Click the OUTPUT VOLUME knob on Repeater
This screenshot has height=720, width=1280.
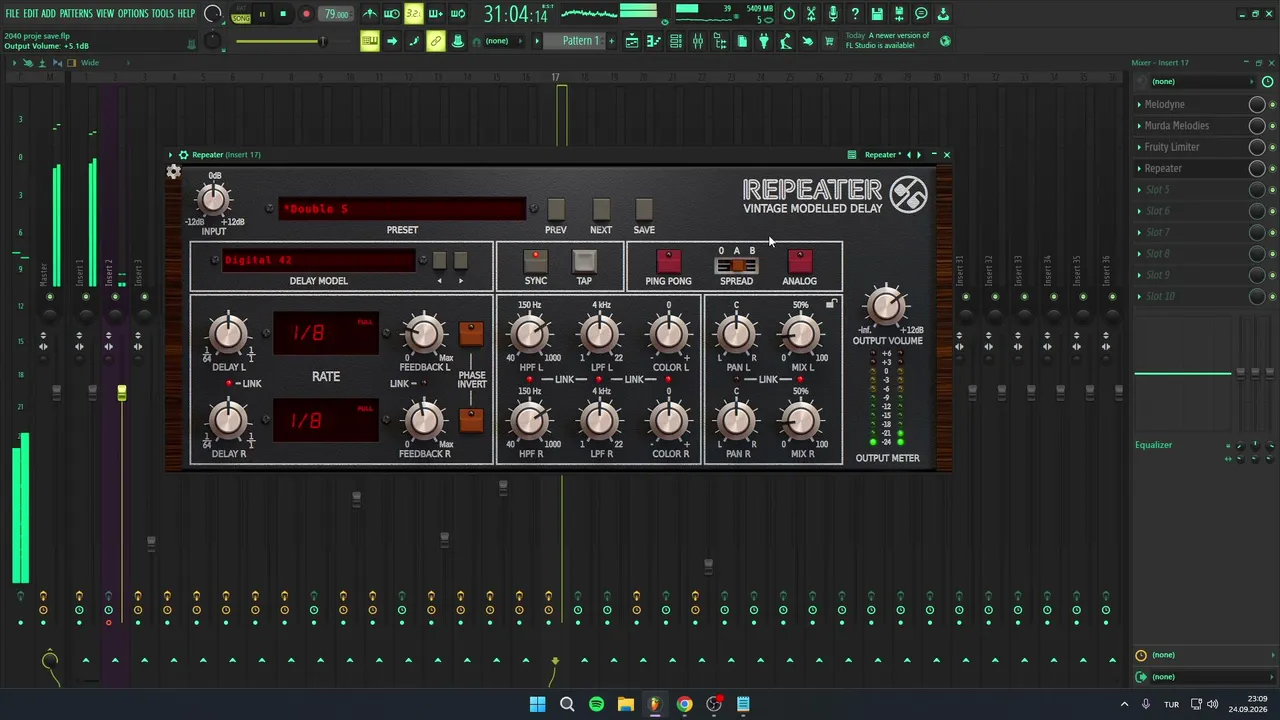pyautogui.click(x=886, y=307)
